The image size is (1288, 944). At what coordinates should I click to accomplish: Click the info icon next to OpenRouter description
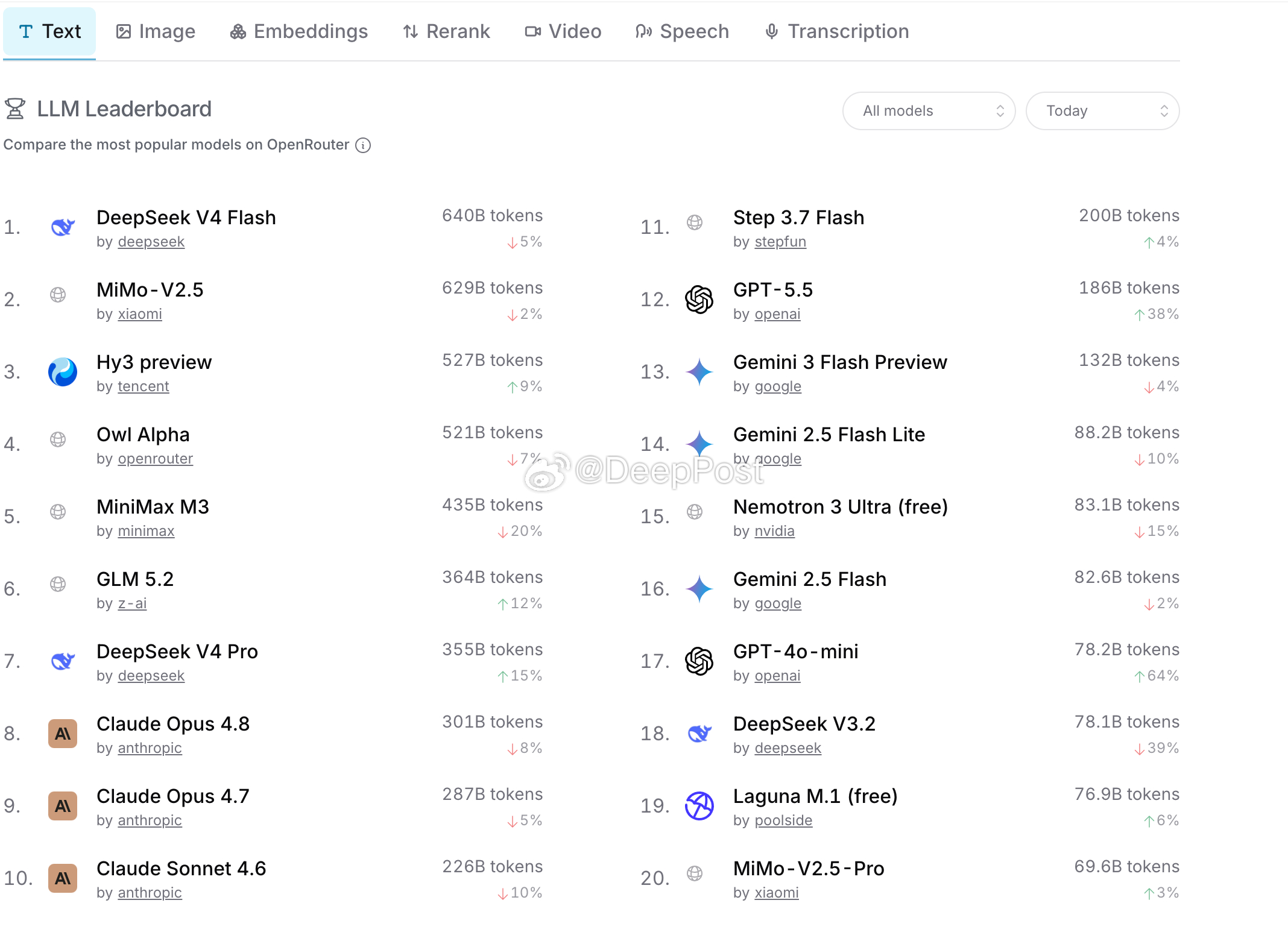click(363, 145)
